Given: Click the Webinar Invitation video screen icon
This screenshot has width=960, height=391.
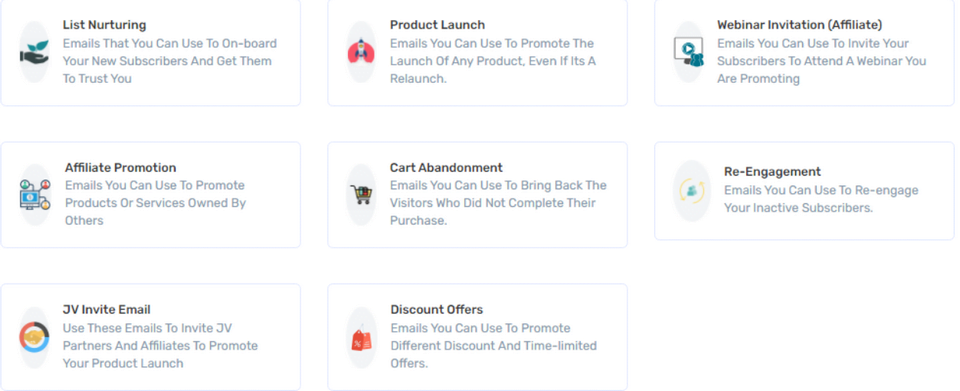Looking at the screenshot, I should pos(688,52).
